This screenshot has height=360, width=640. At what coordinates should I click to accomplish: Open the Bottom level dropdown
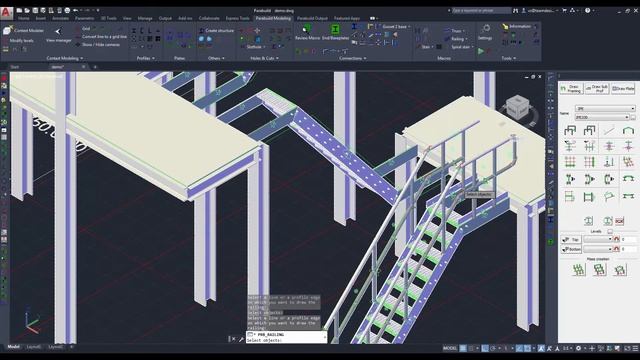coord(598,249)
